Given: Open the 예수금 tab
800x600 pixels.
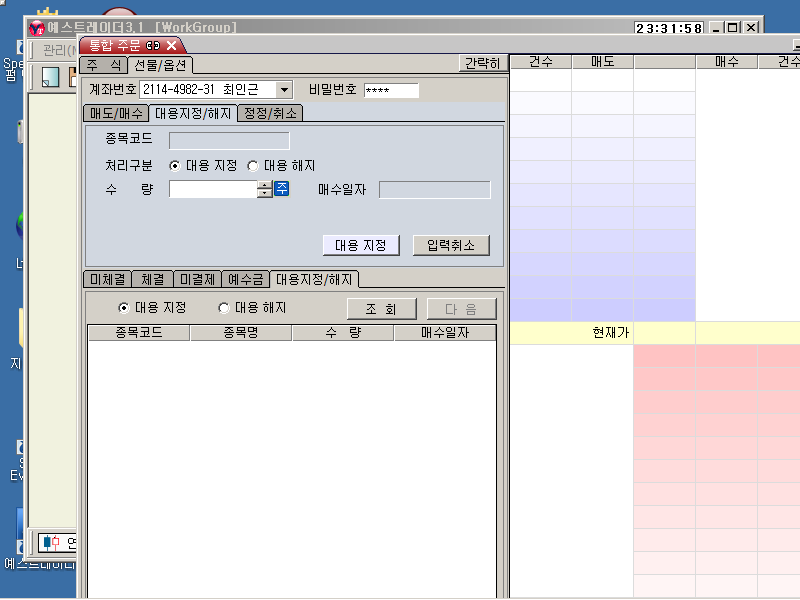Looking at the screenshot, I should click(x=247, y=279).
